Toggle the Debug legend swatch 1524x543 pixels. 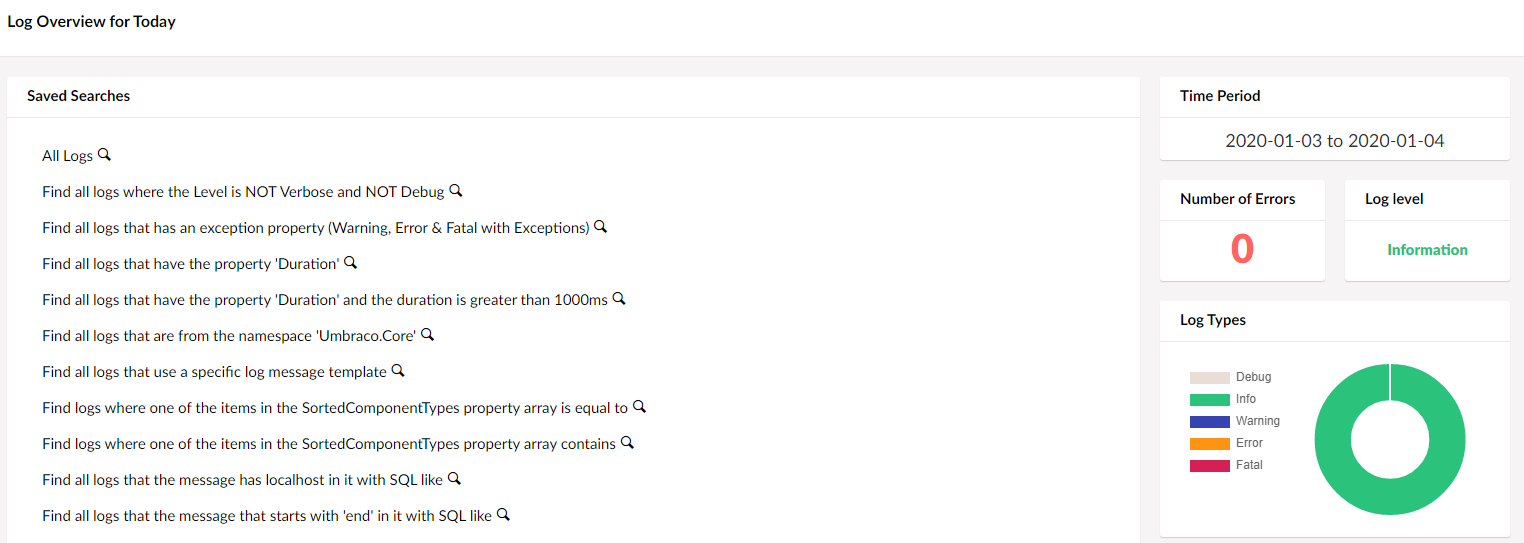pyautogui.click(x=1209, y=377)
